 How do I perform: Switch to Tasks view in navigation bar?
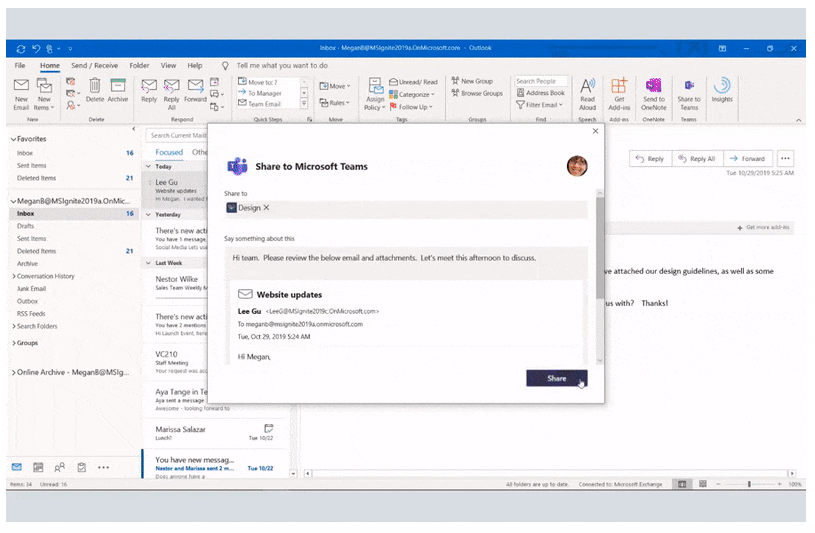tap(82, 467)
